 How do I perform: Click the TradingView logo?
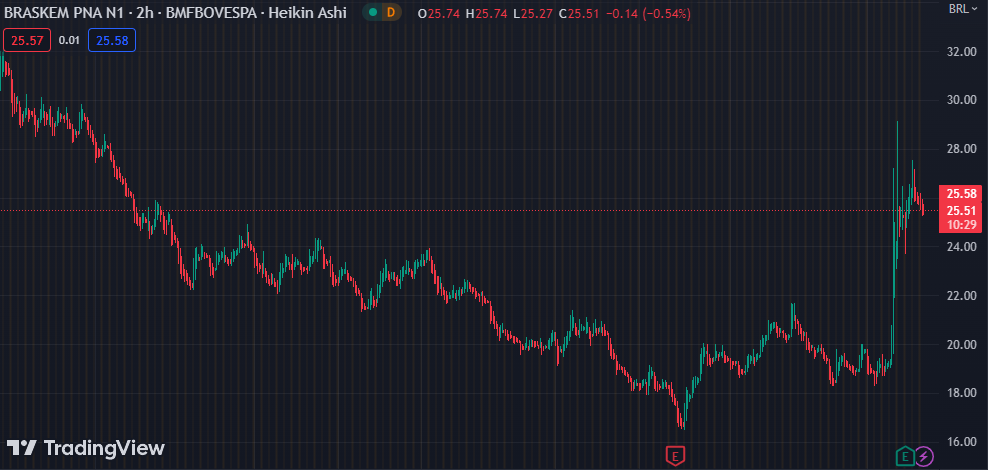click(x=86, y=448)
